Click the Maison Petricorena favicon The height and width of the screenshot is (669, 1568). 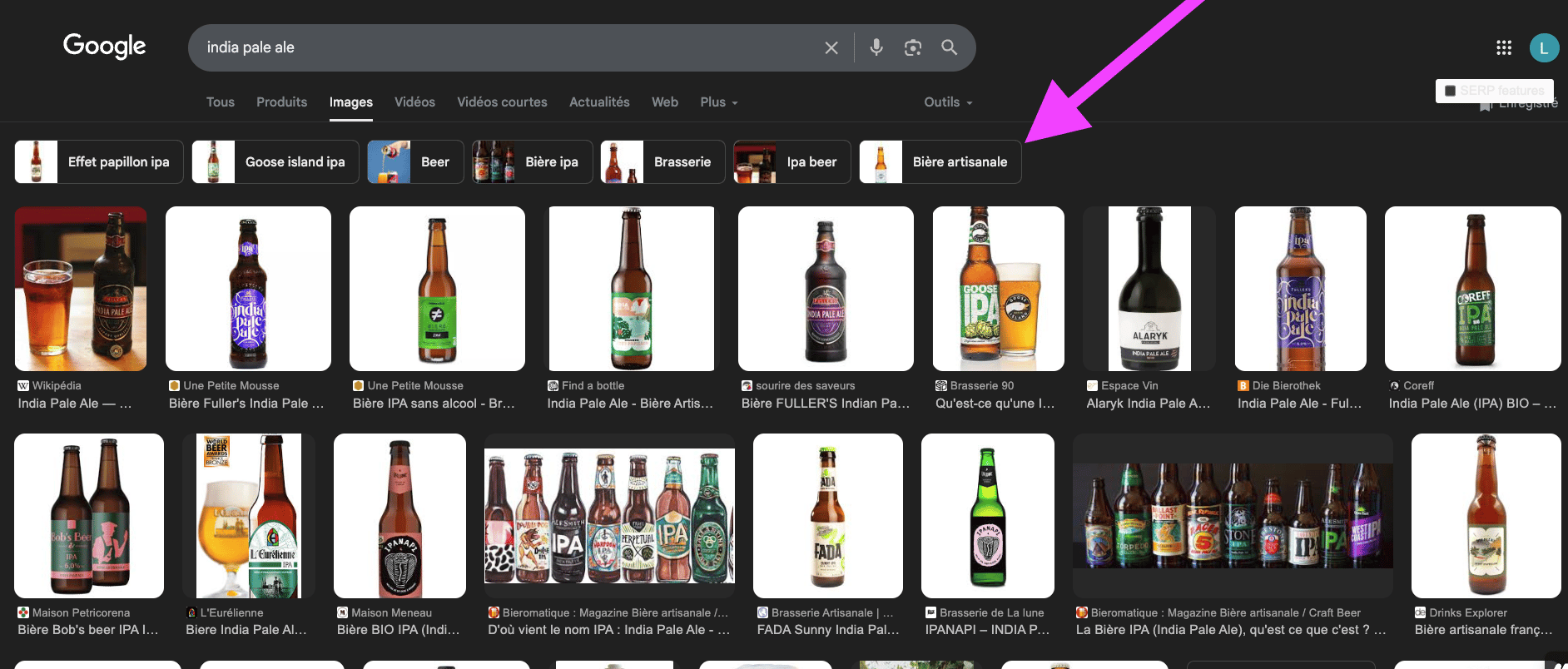23,612
